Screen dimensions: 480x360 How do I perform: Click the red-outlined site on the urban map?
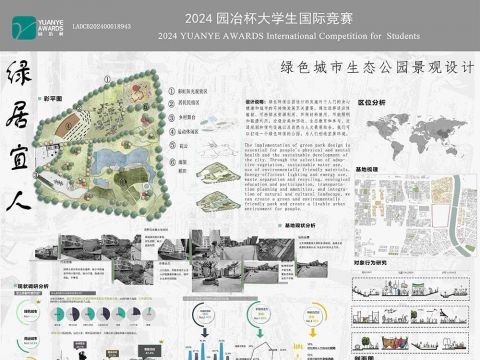439,216
